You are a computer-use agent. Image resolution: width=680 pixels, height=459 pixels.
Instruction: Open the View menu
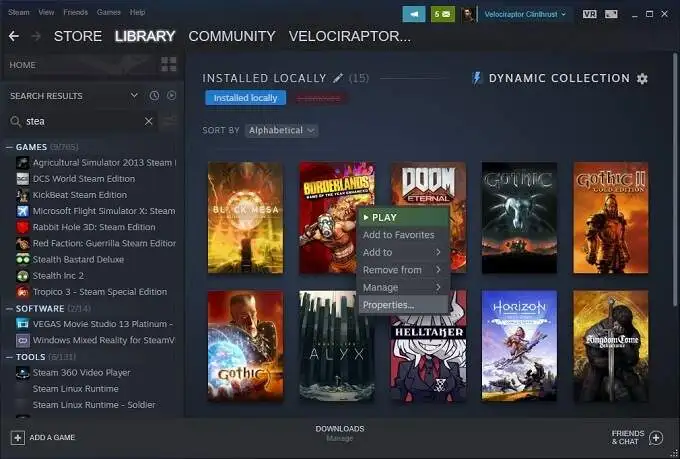coord(46,12)
